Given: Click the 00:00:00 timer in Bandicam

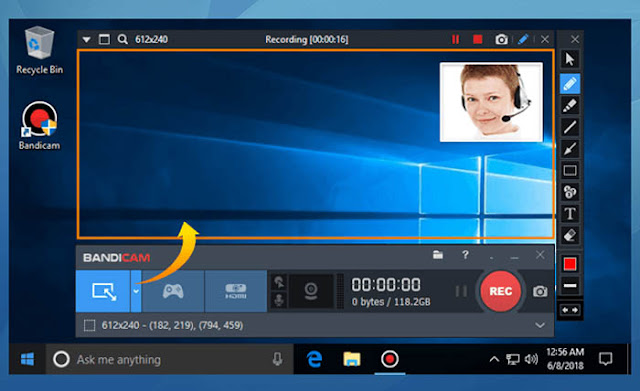Looking at the screenshot, I should coord(386,285).
